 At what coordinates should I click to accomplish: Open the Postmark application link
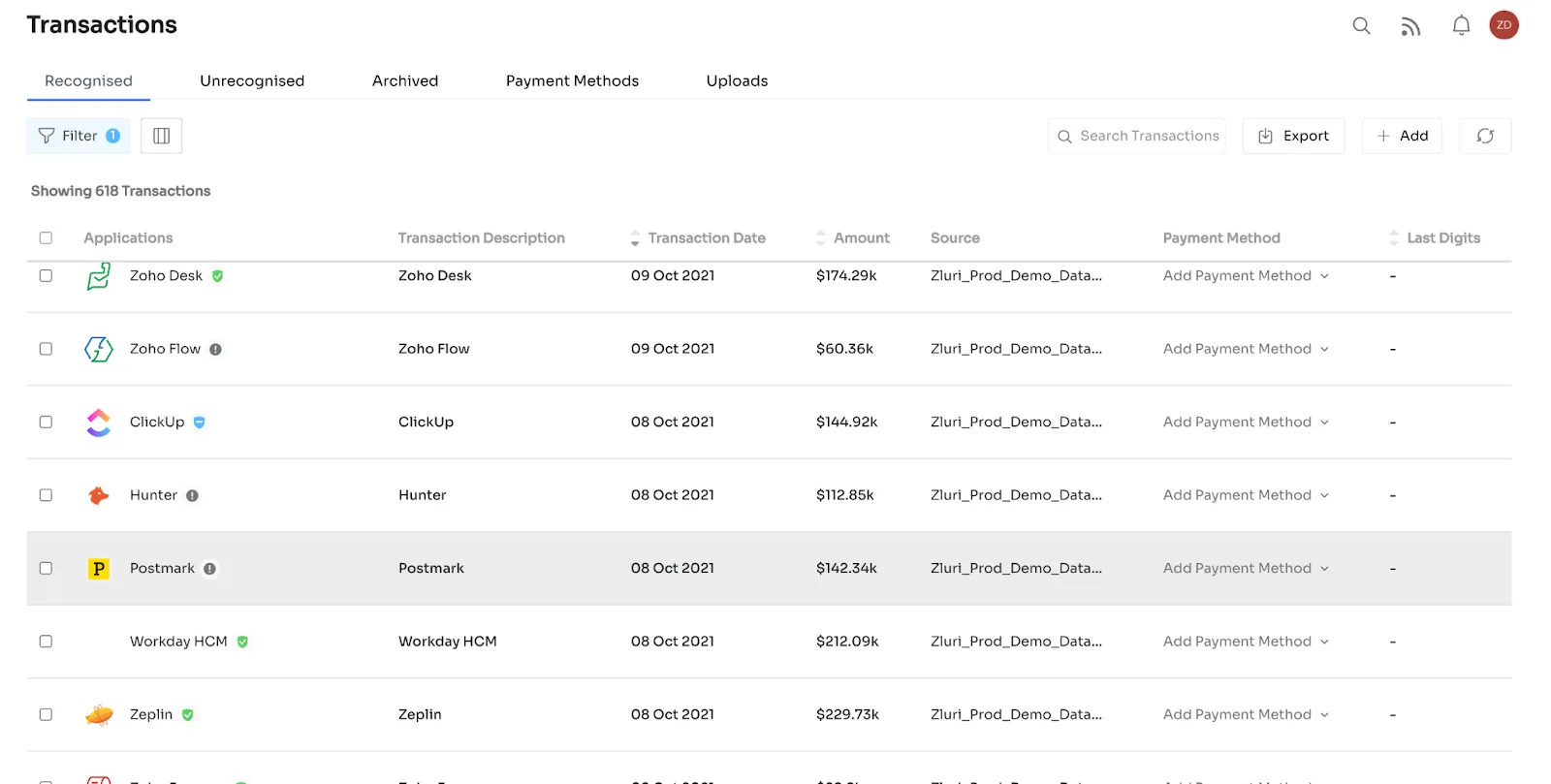point(162,569)
